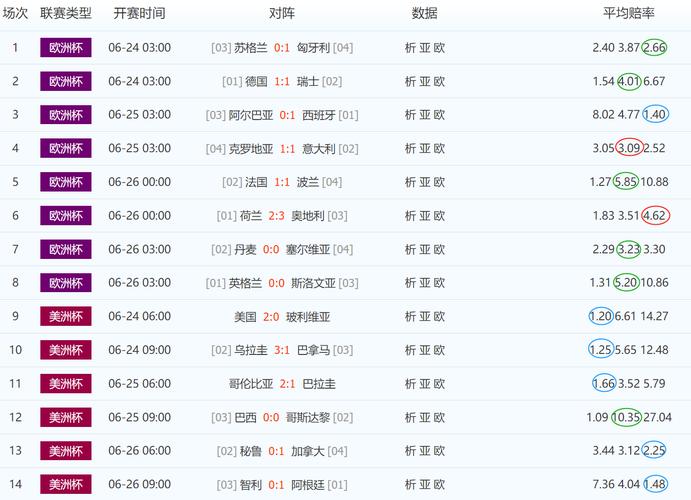This screenshot has height=500, width=691.
Task: Open 析 link for 苏格兰 vs 匈牙利
Action: [410, 48]
